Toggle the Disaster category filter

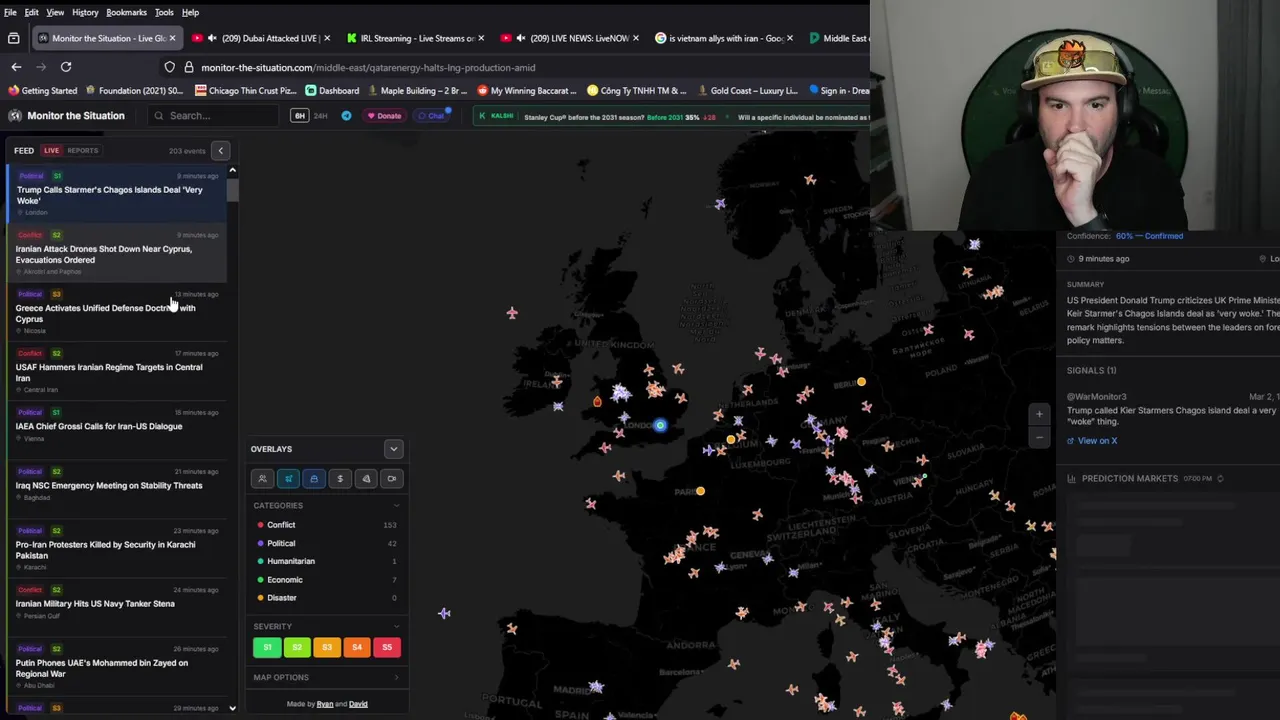326,598
